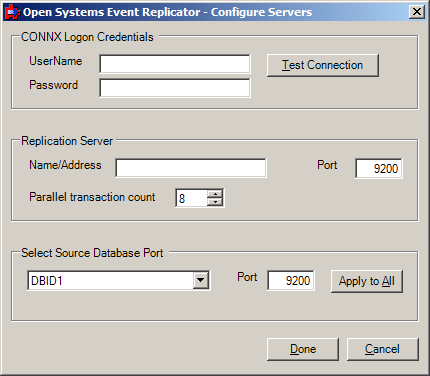Click the Name/Address label
Viewport: 430px width, 376px height.
coord(65,165)
